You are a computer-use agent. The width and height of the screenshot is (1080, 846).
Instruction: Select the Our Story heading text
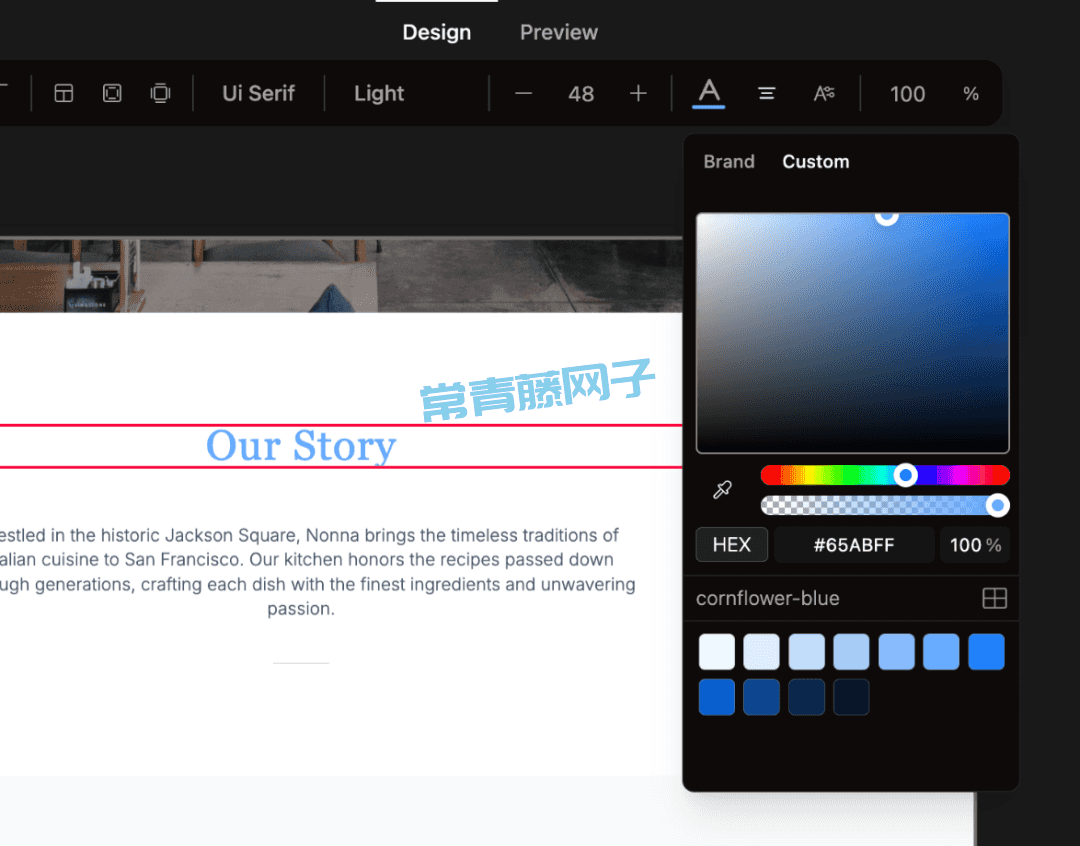(x=301, y=446)
